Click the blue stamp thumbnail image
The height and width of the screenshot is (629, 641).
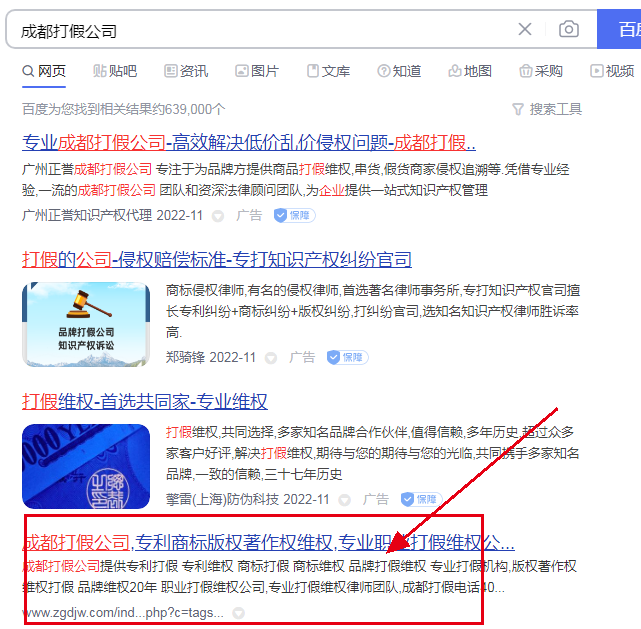click(86, 466)
